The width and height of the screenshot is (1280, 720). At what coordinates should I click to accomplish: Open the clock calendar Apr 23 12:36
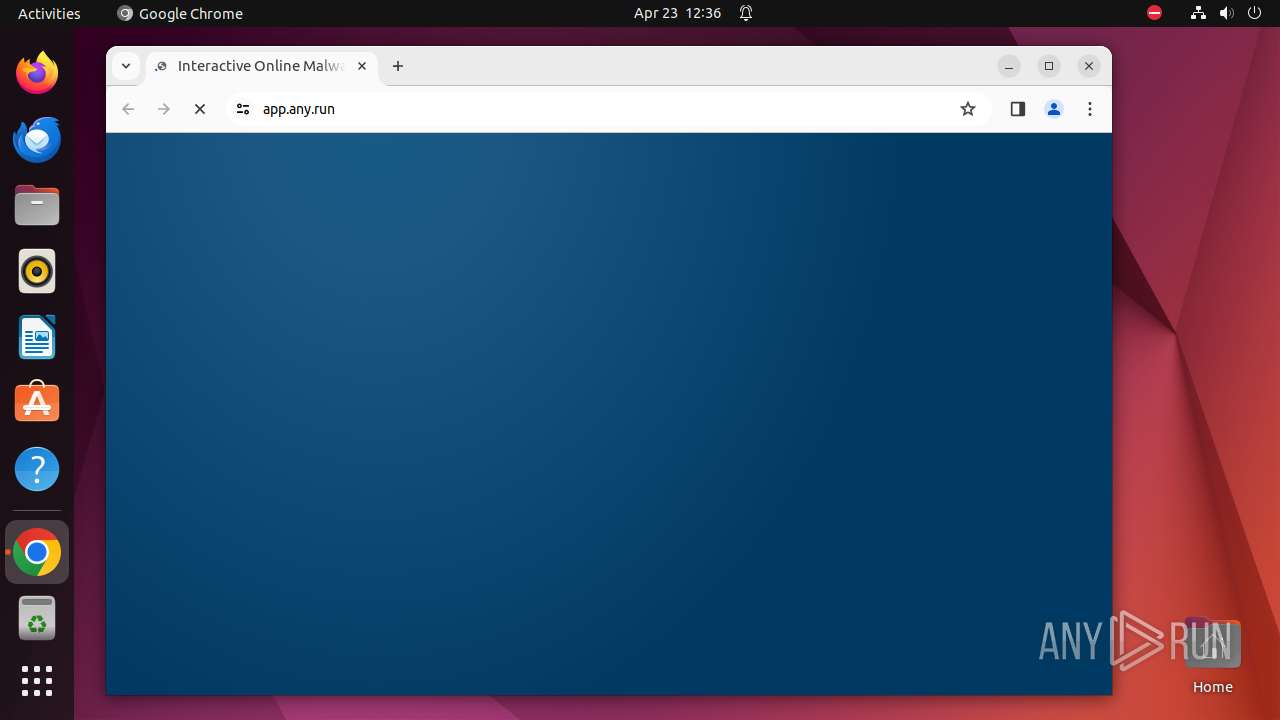(677, 13)
